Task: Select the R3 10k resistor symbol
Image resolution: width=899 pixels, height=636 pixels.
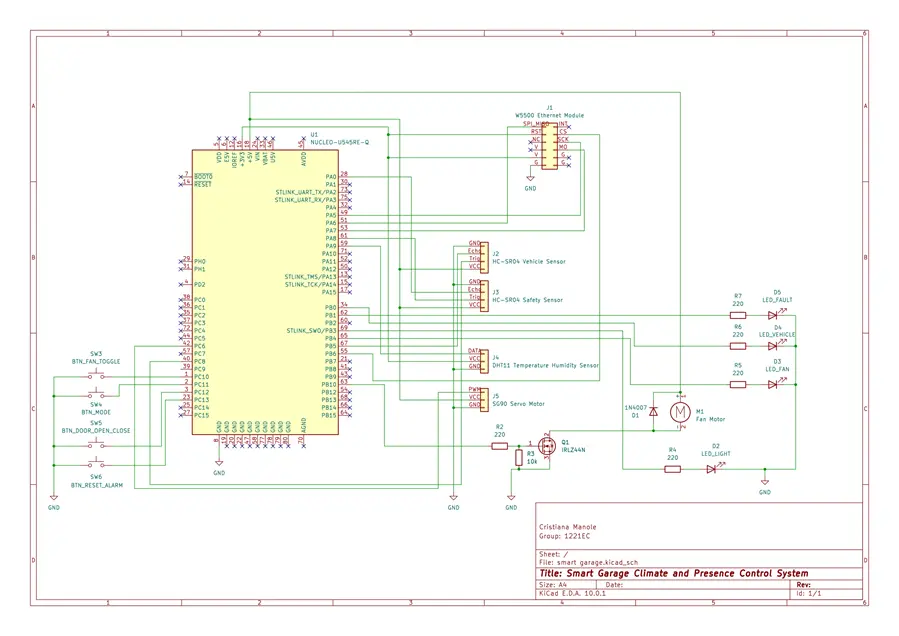Action: 519,457
